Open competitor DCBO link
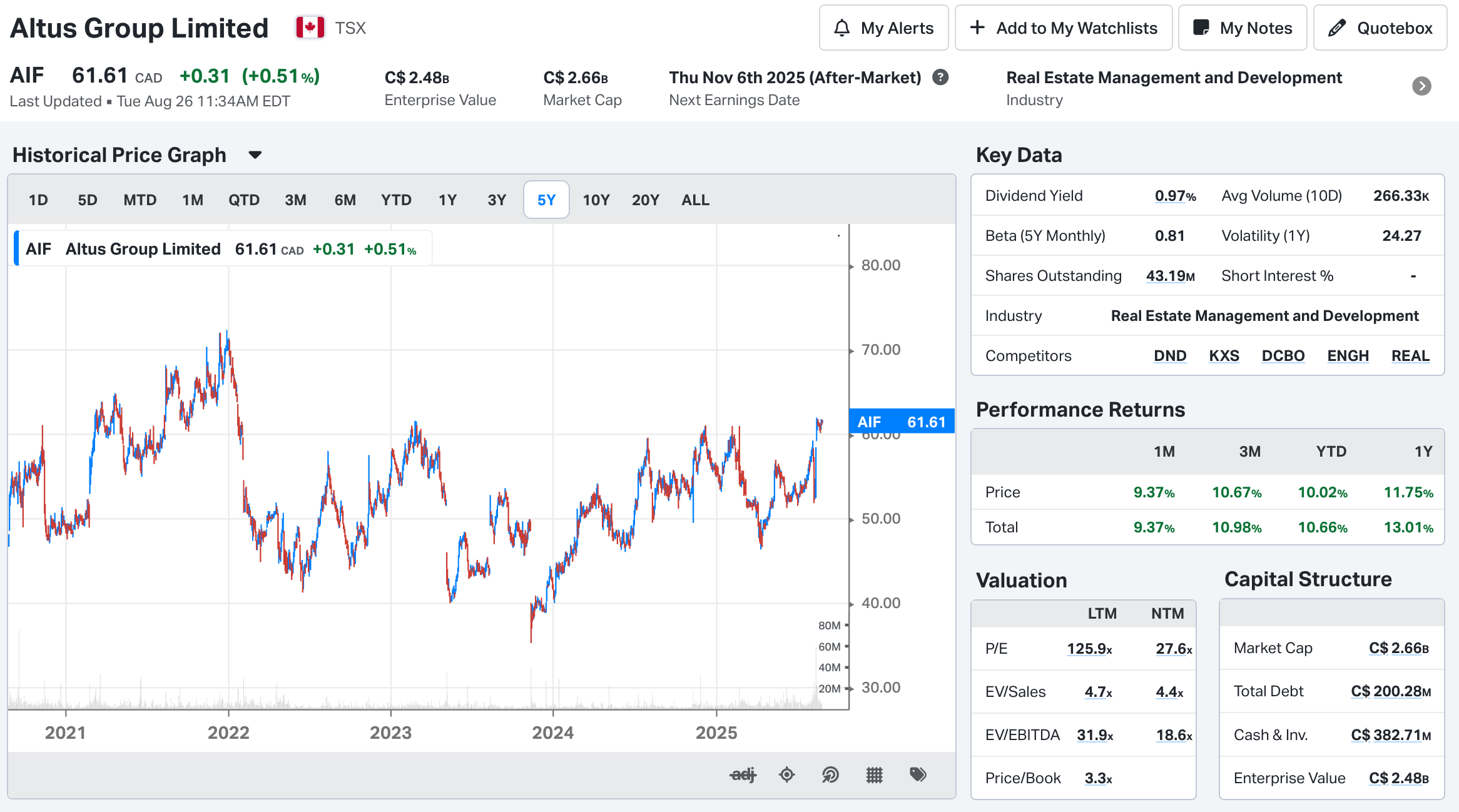The width and height of the screenshot is (1459, 812). point(1283,356)
